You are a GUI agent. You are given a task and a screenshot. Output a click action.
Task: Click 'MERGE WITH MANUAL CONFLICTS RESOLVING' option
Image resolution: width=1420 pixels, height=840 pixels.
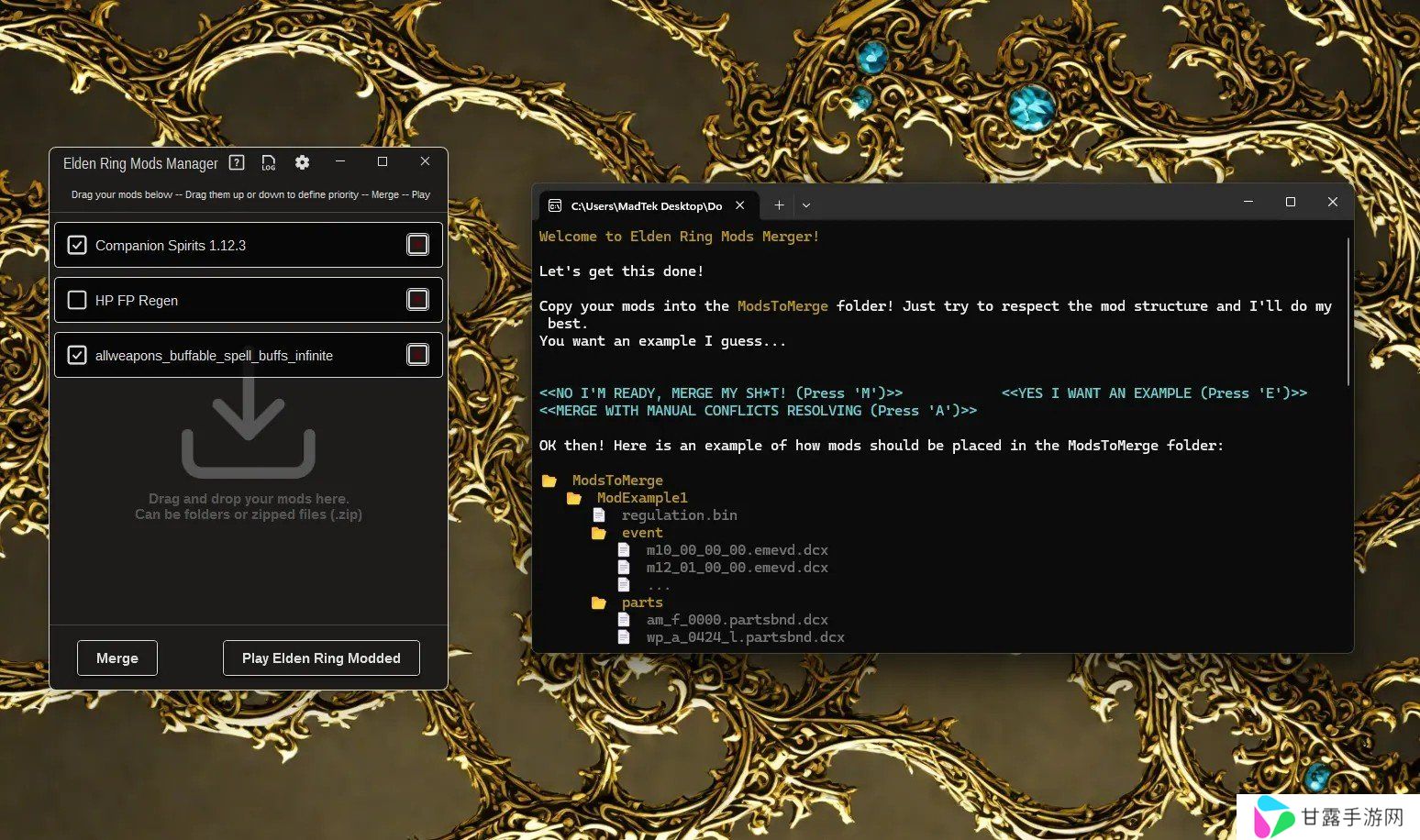tap(758, 411)
